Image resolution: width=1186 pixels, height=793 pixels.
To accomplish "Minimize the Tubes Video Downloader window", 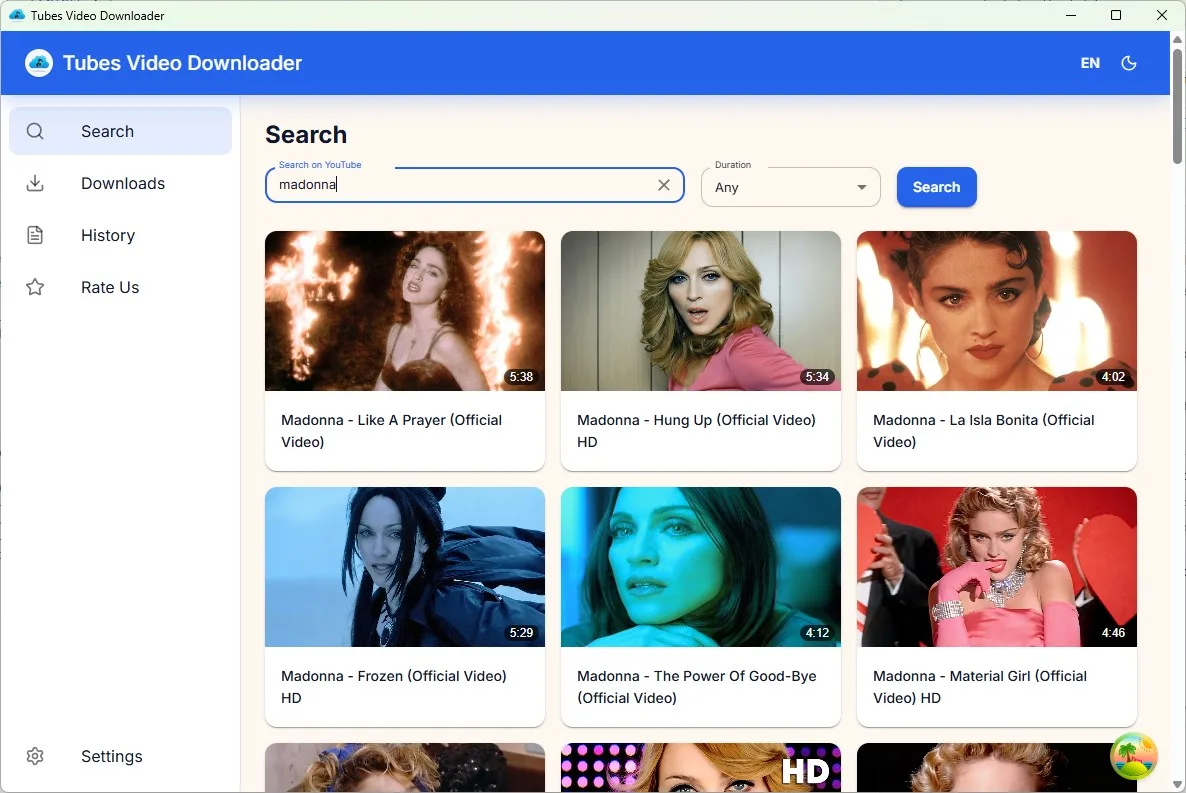I will pos(1070,15).
